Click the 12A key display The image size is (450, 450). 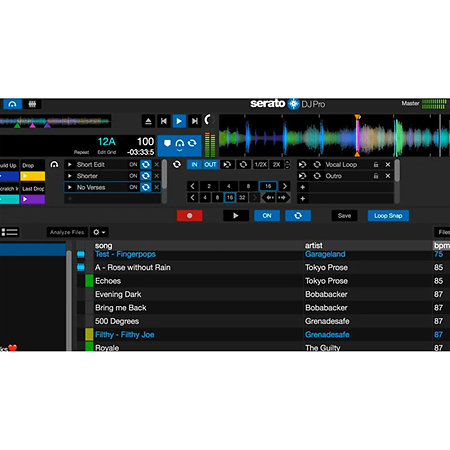click(106, 142)
